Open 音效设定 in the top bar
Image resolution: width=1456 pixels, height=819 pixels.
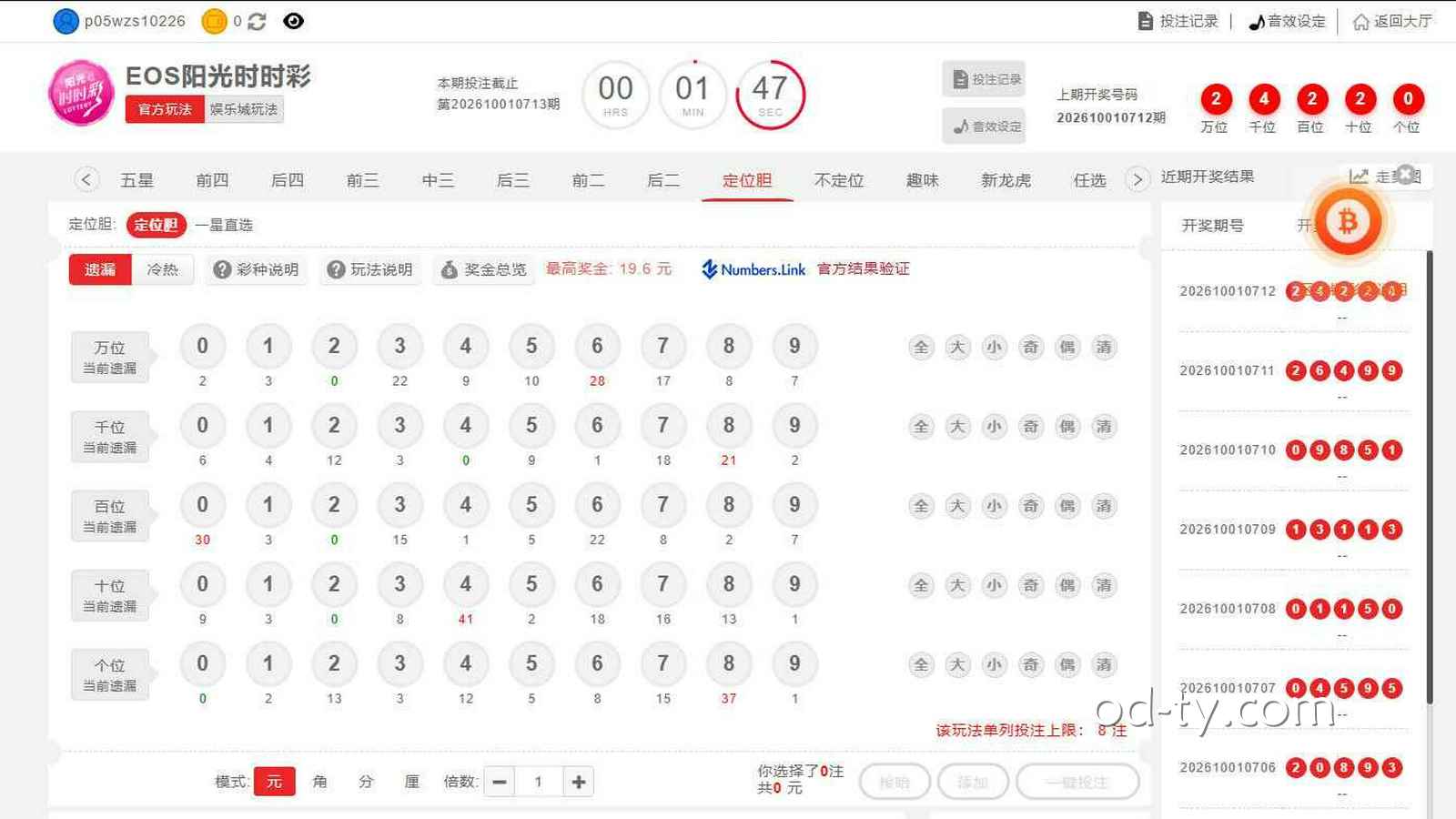pos(1288,21)
